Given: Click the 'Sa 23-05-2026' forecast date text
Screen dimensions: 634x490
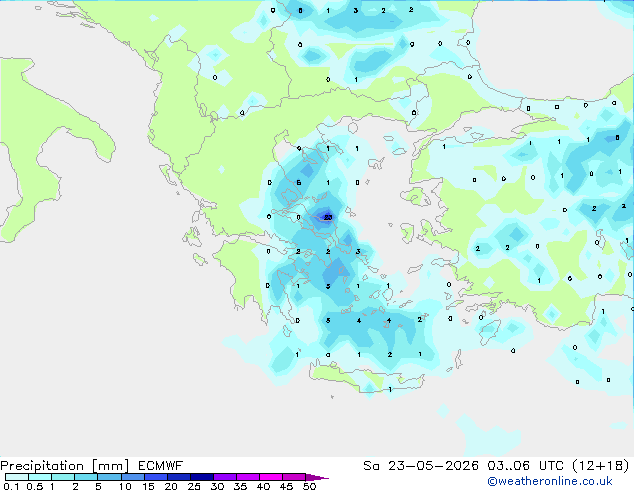Looking at the screenshot, I should pos(421,466).
